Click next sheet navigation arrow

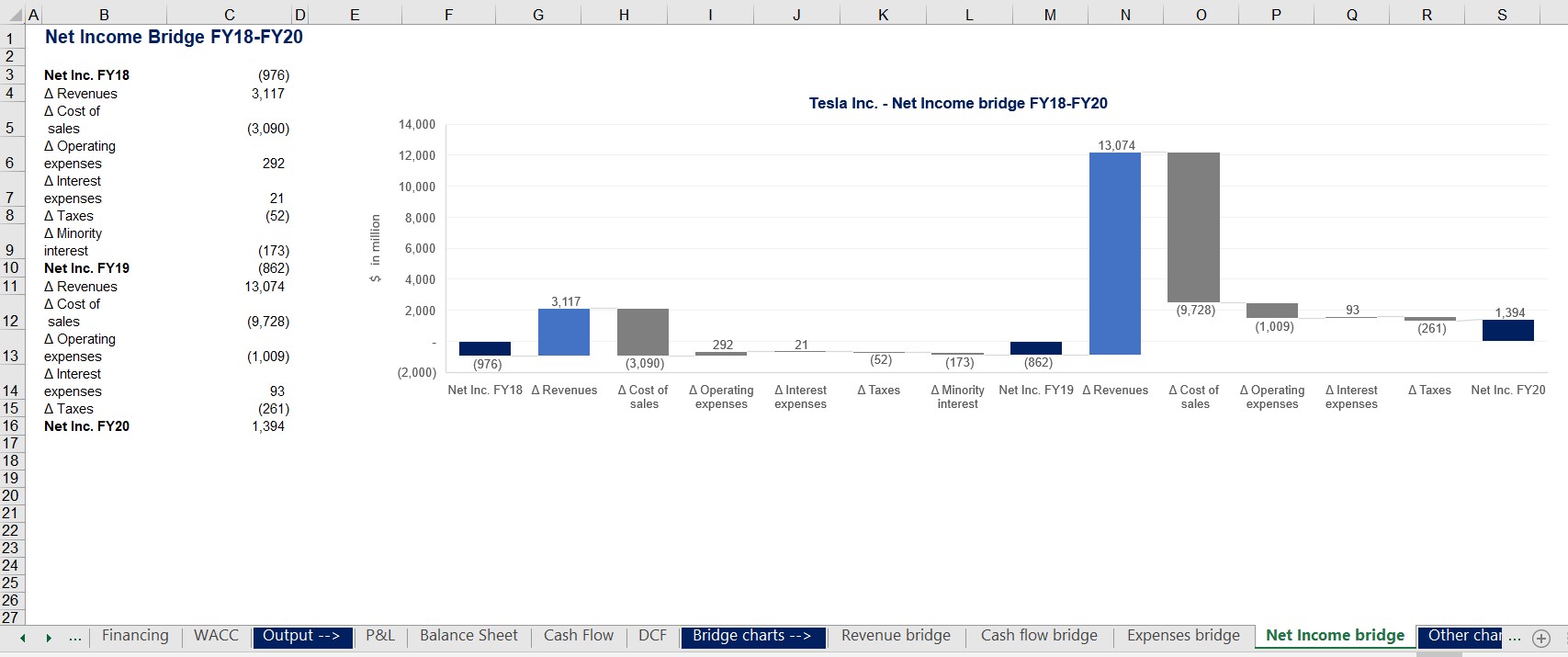click(x=49, y=637)
